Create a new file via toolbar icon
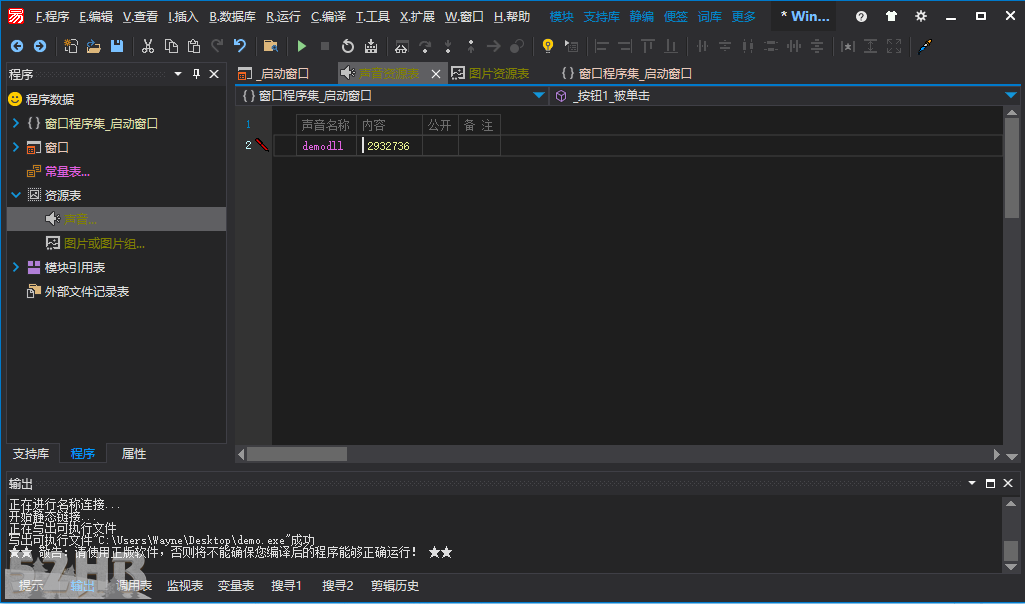 coord(71,46)
